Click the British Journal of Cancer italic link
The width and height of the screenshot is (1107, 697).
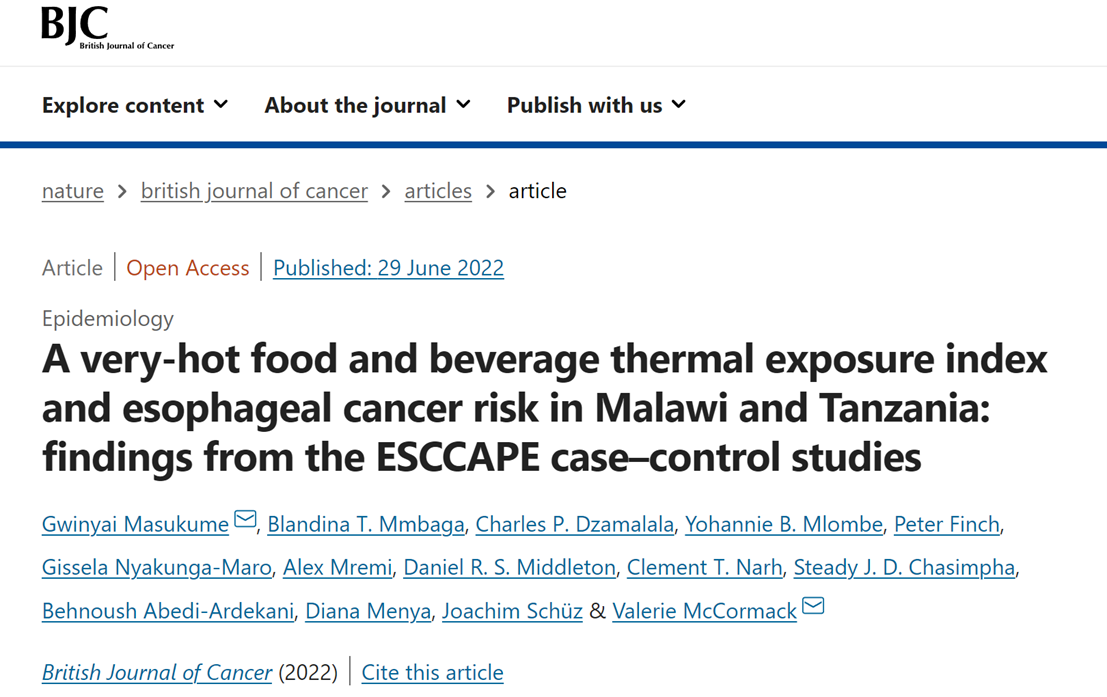(157, 673)
